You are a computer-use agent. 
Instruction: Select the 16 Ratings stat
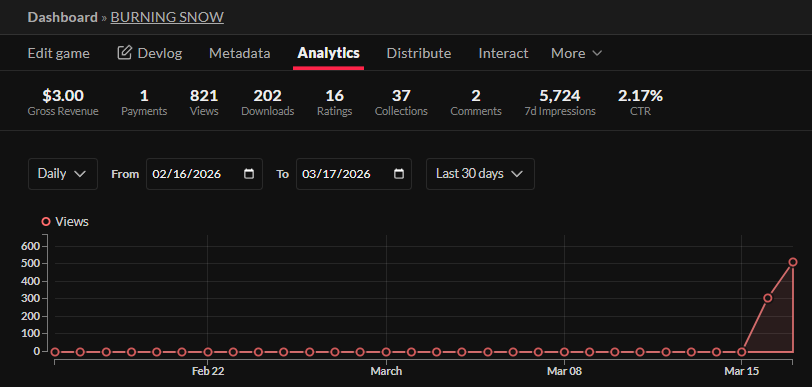(x=335, y=103)
